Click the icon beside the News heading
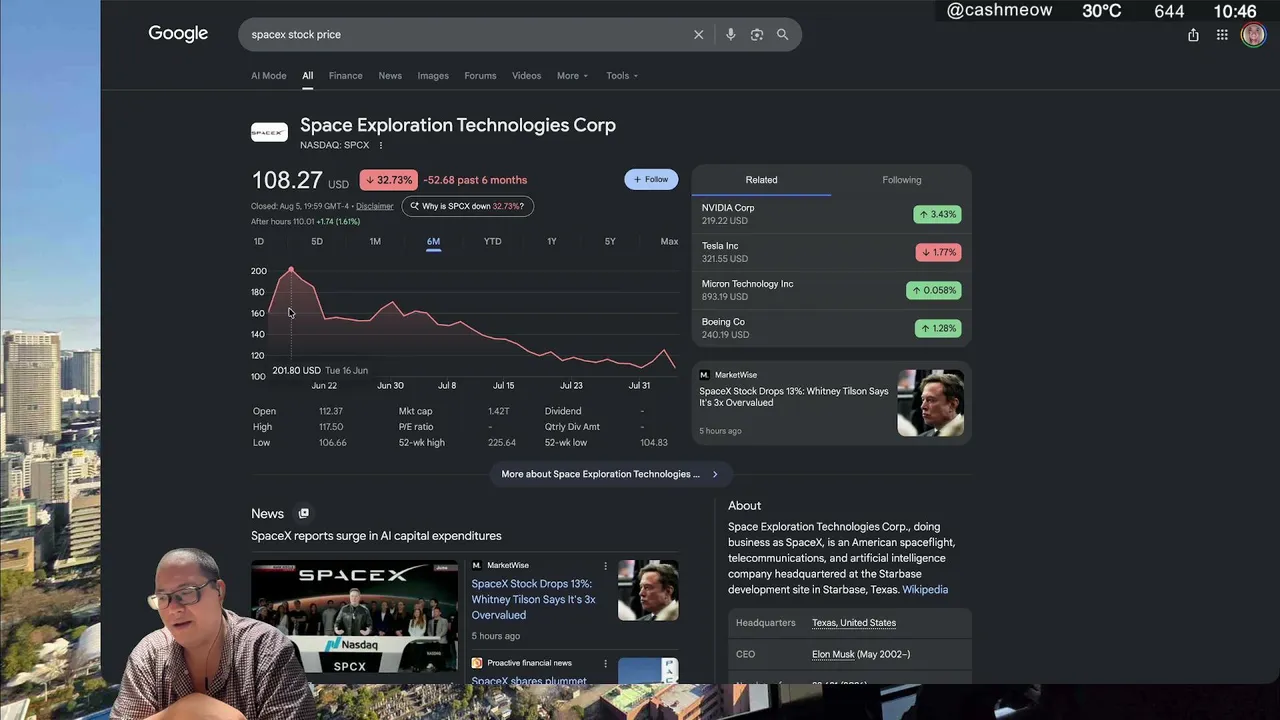Image resolution: width=1280 pixels, height=720 pixels. point(304,513)
